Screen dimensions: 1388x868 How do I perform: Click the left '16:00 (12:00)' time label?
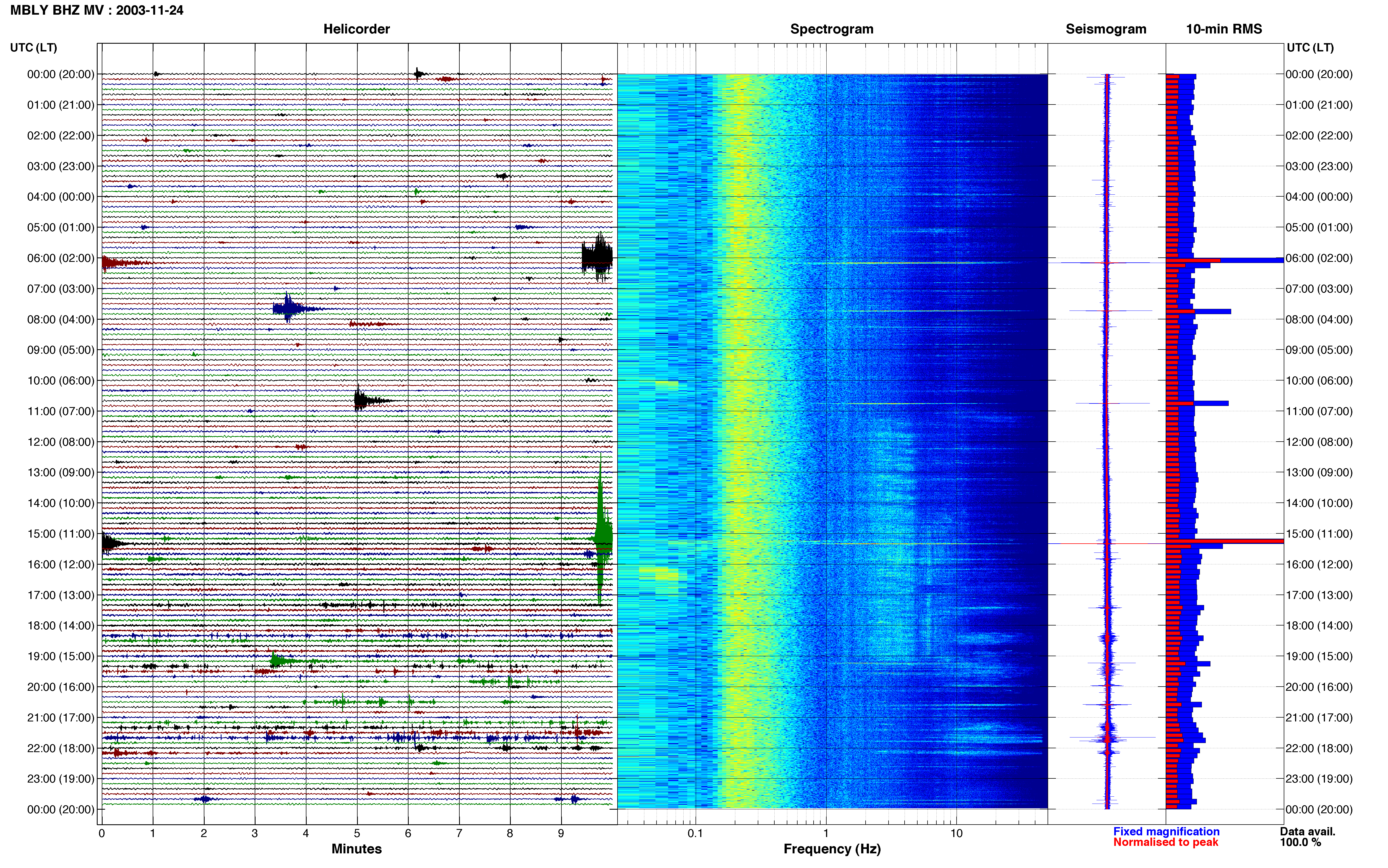[61, 564]
